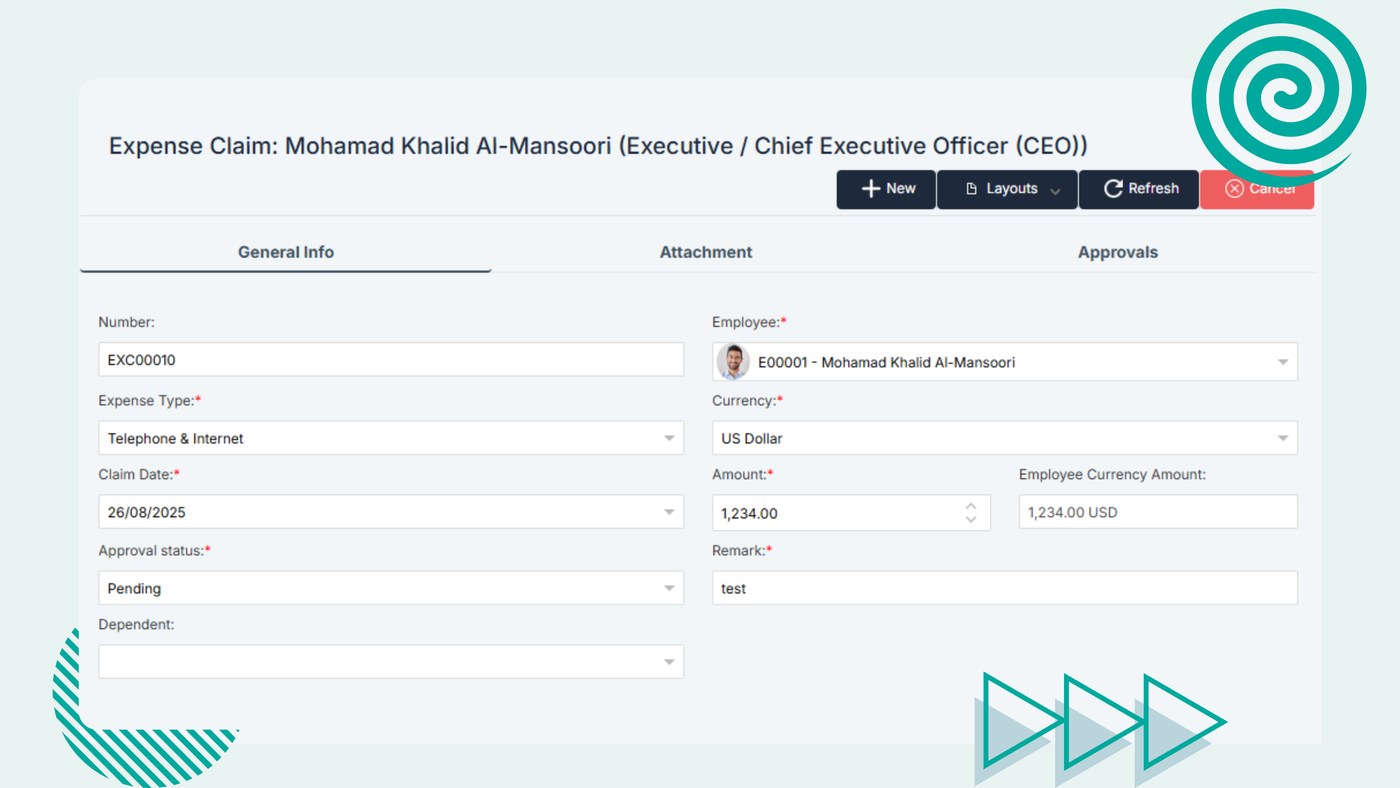Open the Currency dropdown arrow
The image size is (1400, 788).
[1282, 438]
